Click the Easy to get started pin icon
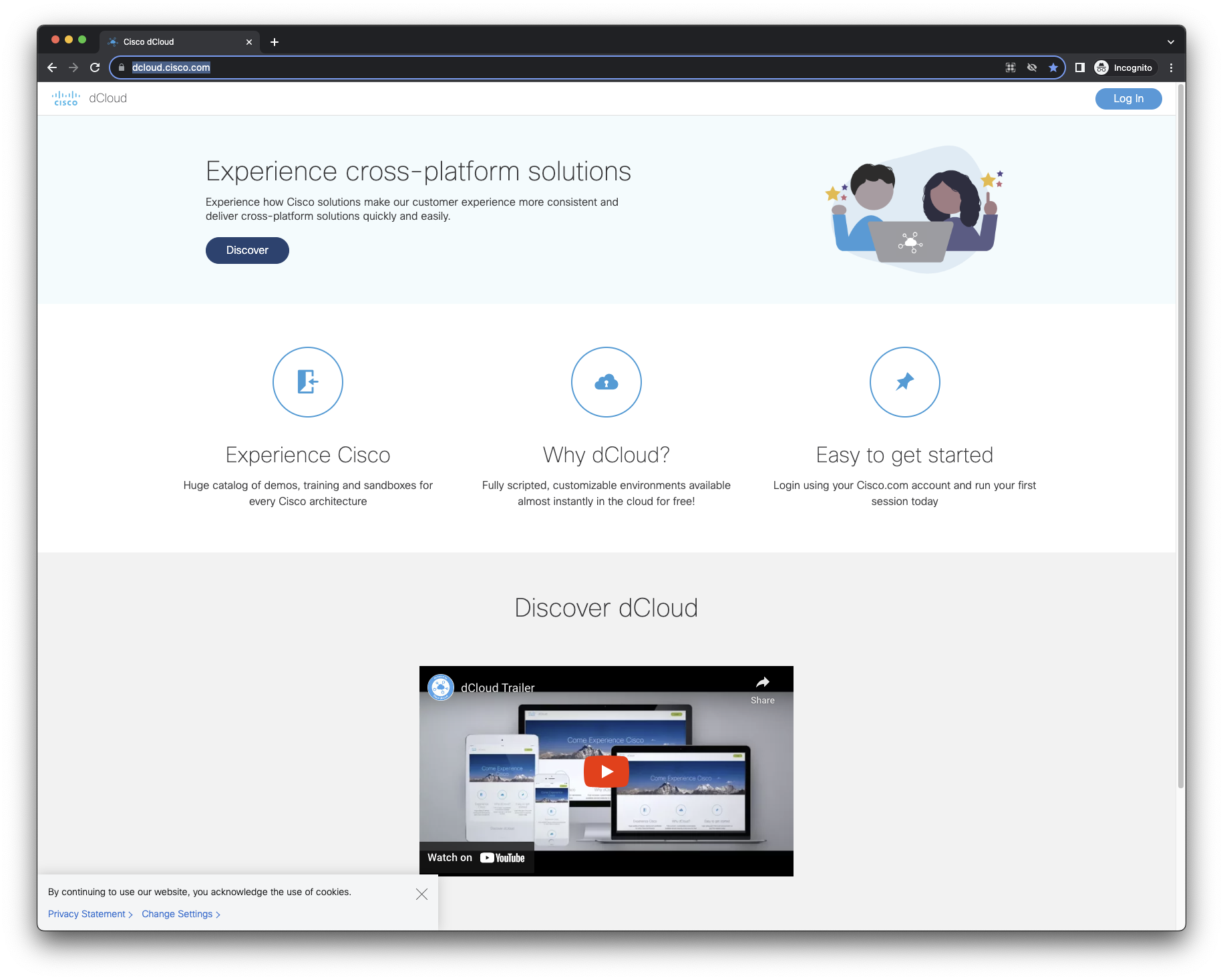Viewport: 1223px width, 980px height. pyautogui.click(x=905, y=382)
